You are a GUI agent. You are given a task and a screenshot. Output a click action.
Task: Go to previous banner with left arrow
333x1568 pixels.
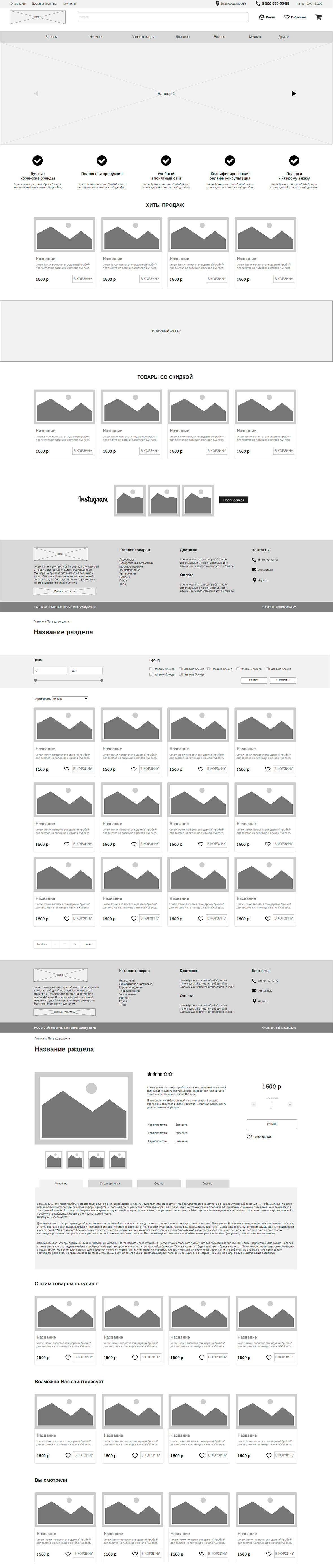[36, 94]
